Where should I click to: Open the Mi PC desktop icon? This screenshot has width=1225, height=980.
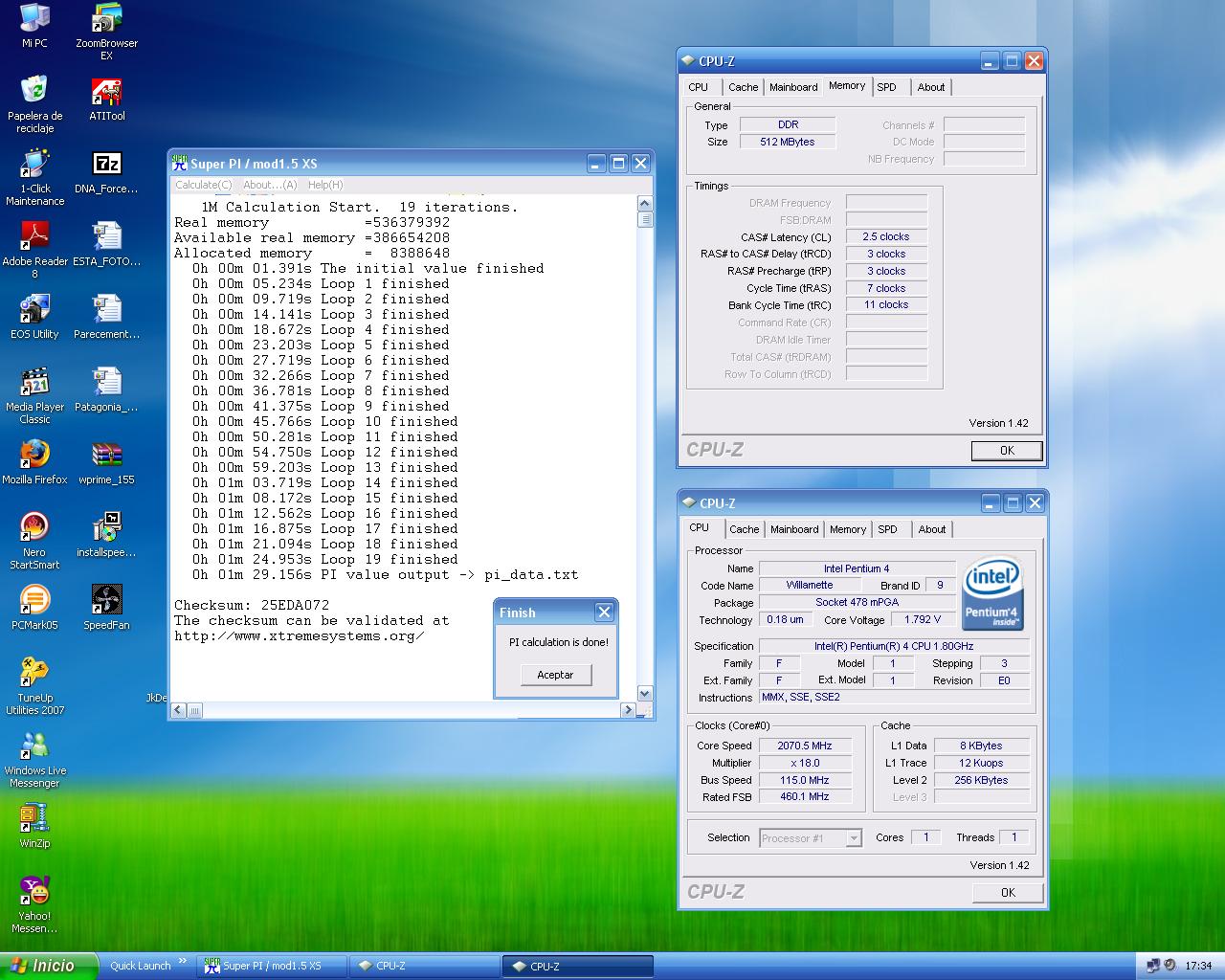tap(34, 26)
